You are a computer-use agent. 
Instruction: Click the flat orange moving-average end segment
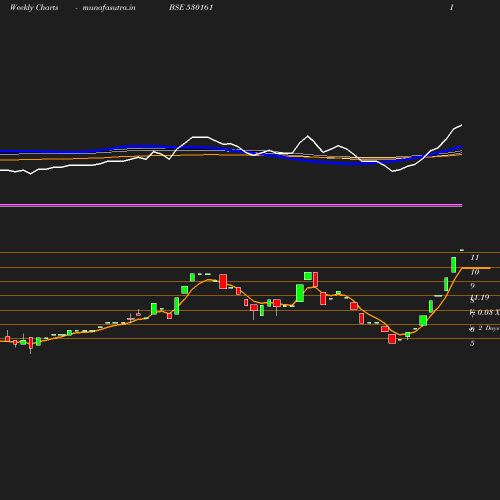click(x=476, y=268)
